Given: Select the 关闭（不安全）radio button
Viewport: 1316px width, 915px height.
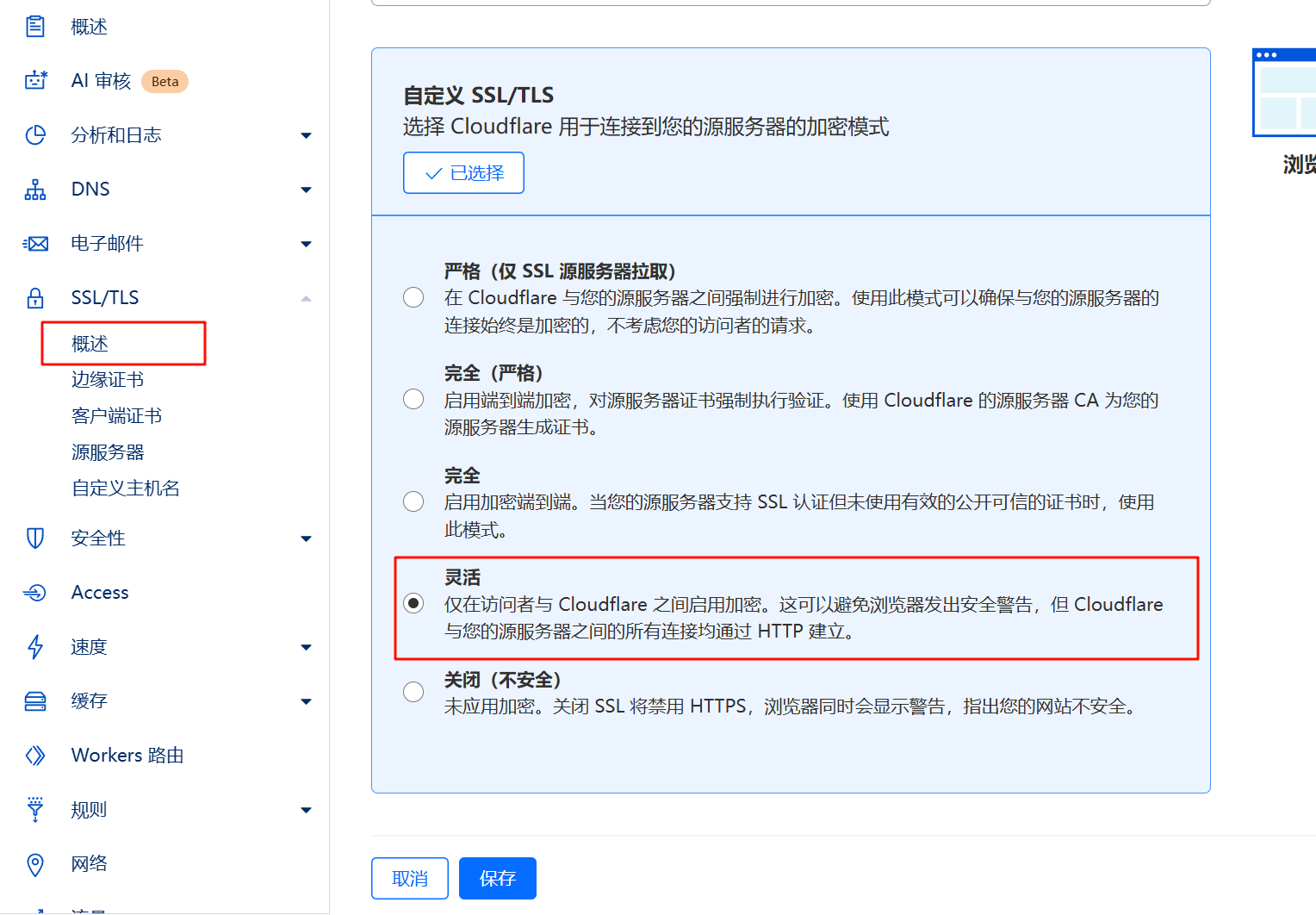Looking at the screenshot, I should (413, 692).
